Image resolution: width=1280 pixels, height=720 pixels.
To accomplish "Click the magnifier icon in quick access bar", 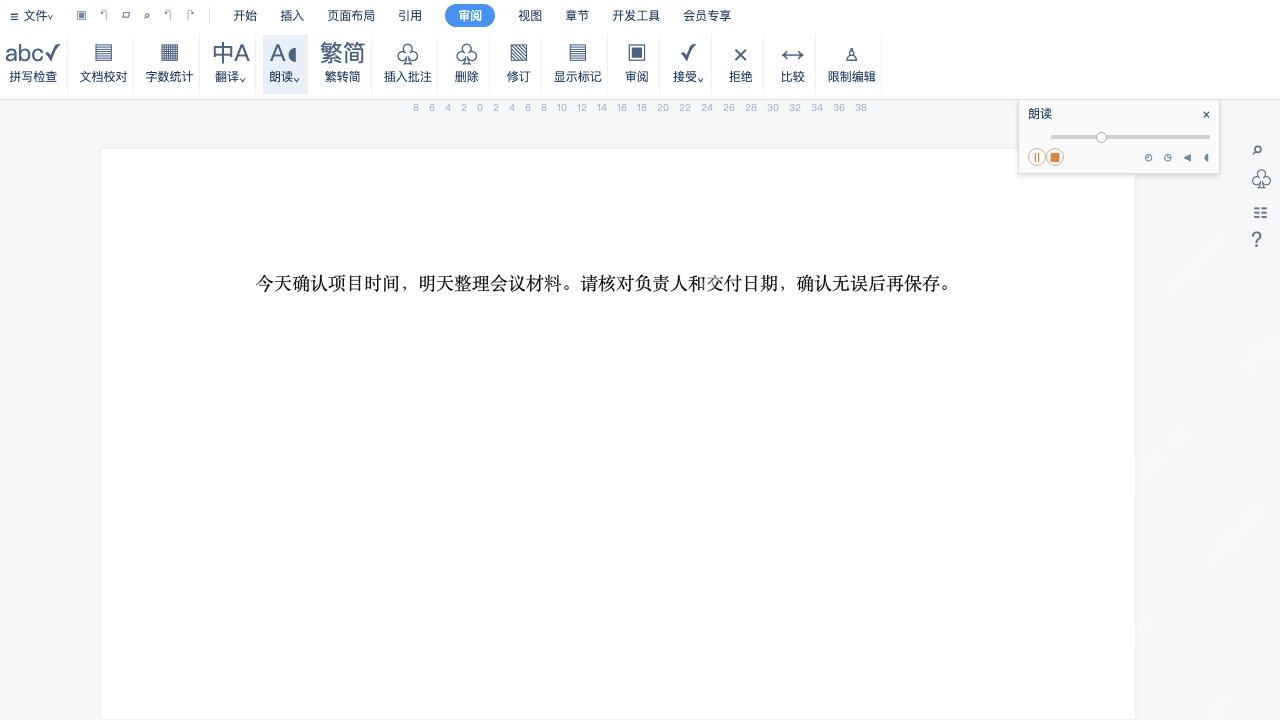I will pyautogui.click(x=147, y=16).
